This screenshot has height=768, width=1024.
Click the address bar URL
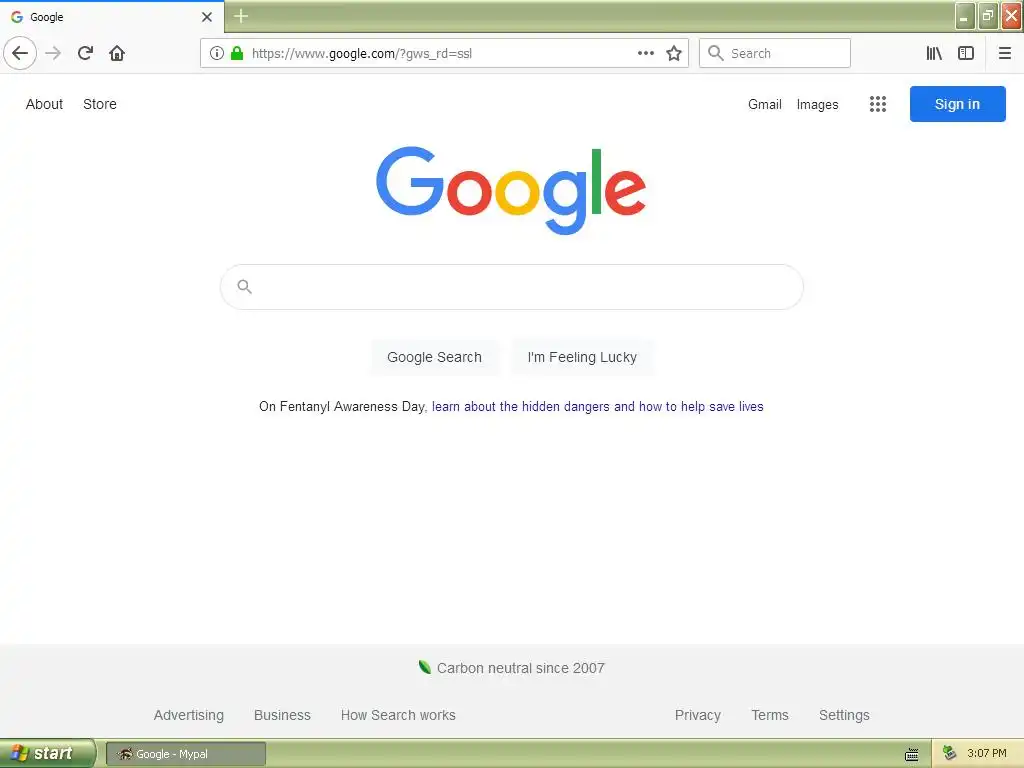[362, 54]
